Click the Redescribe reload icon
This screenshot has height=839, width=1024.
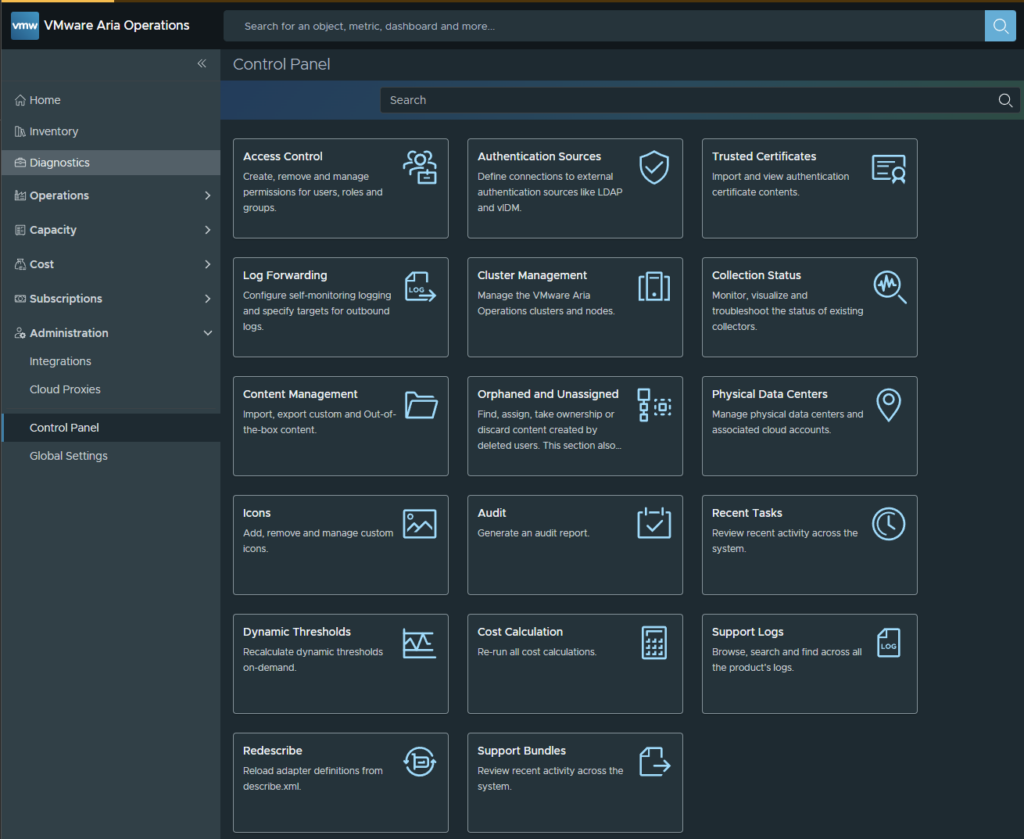coord(419,761)
